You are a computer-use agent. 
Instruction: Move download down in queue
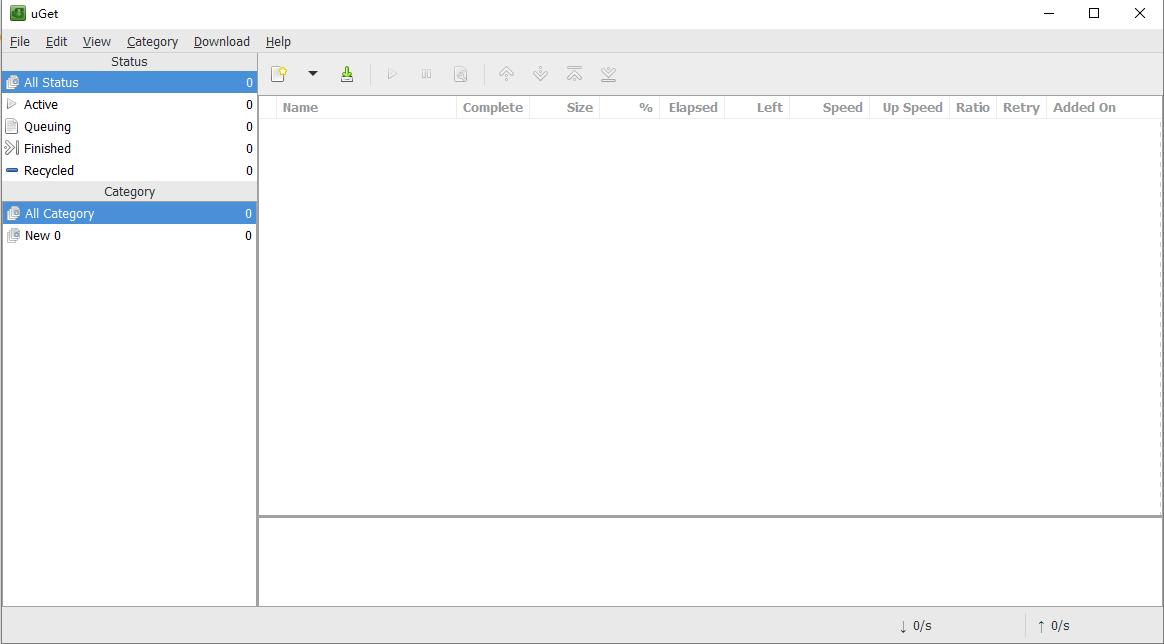point(540,73)
